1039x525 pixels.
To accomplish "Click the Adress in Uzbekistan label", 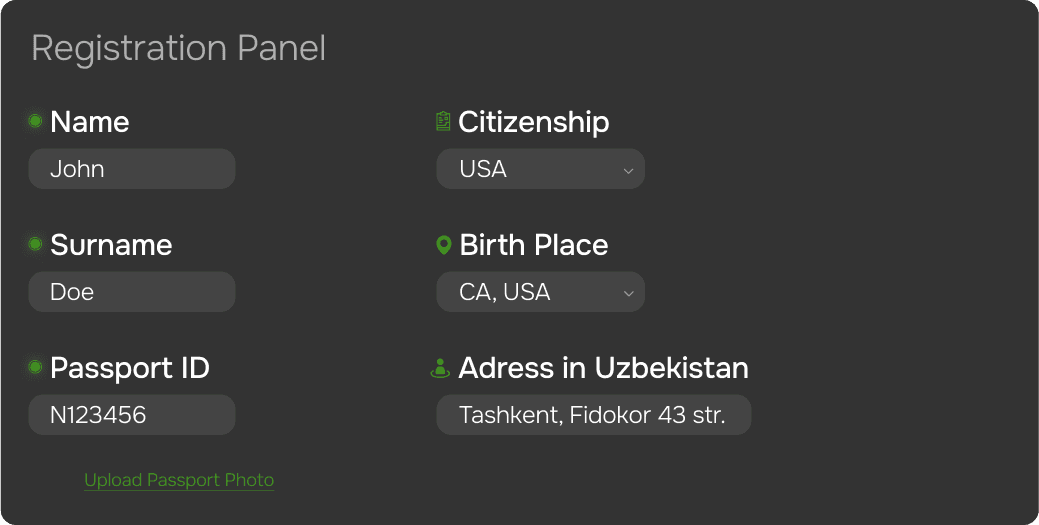I will point(603,368).
